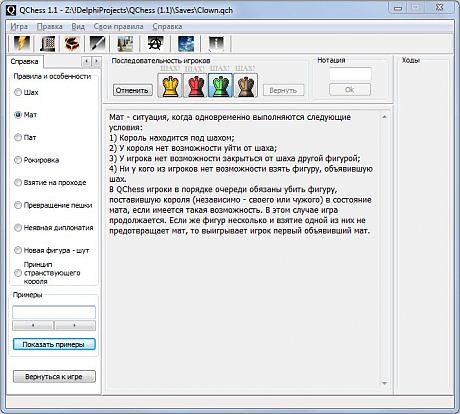
Task: Switch to the Справка tab
Action: pos(25,62)
